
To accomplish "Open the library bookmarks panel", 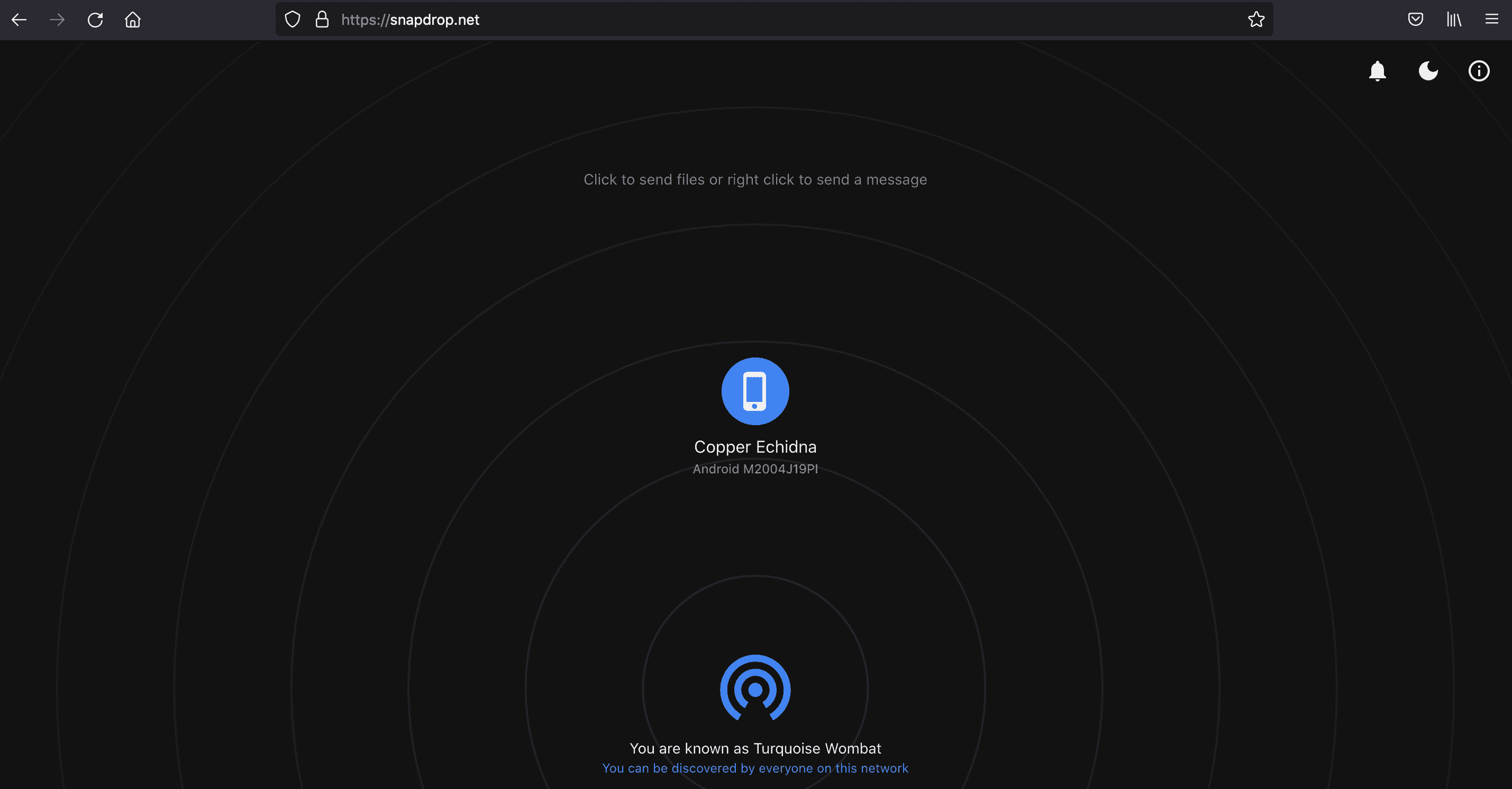I will [1453, 20].
